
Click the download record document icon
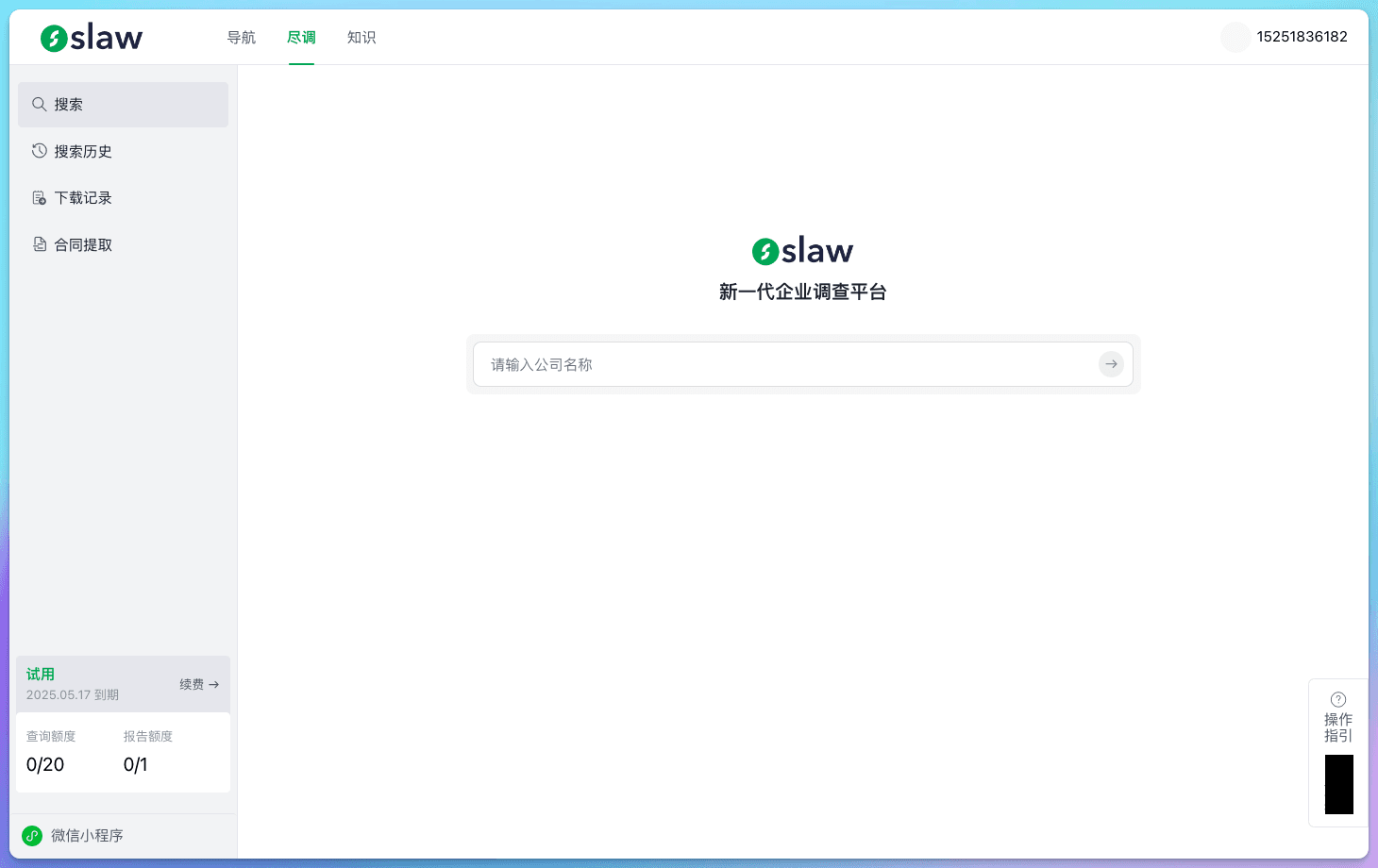click(40, 198)
